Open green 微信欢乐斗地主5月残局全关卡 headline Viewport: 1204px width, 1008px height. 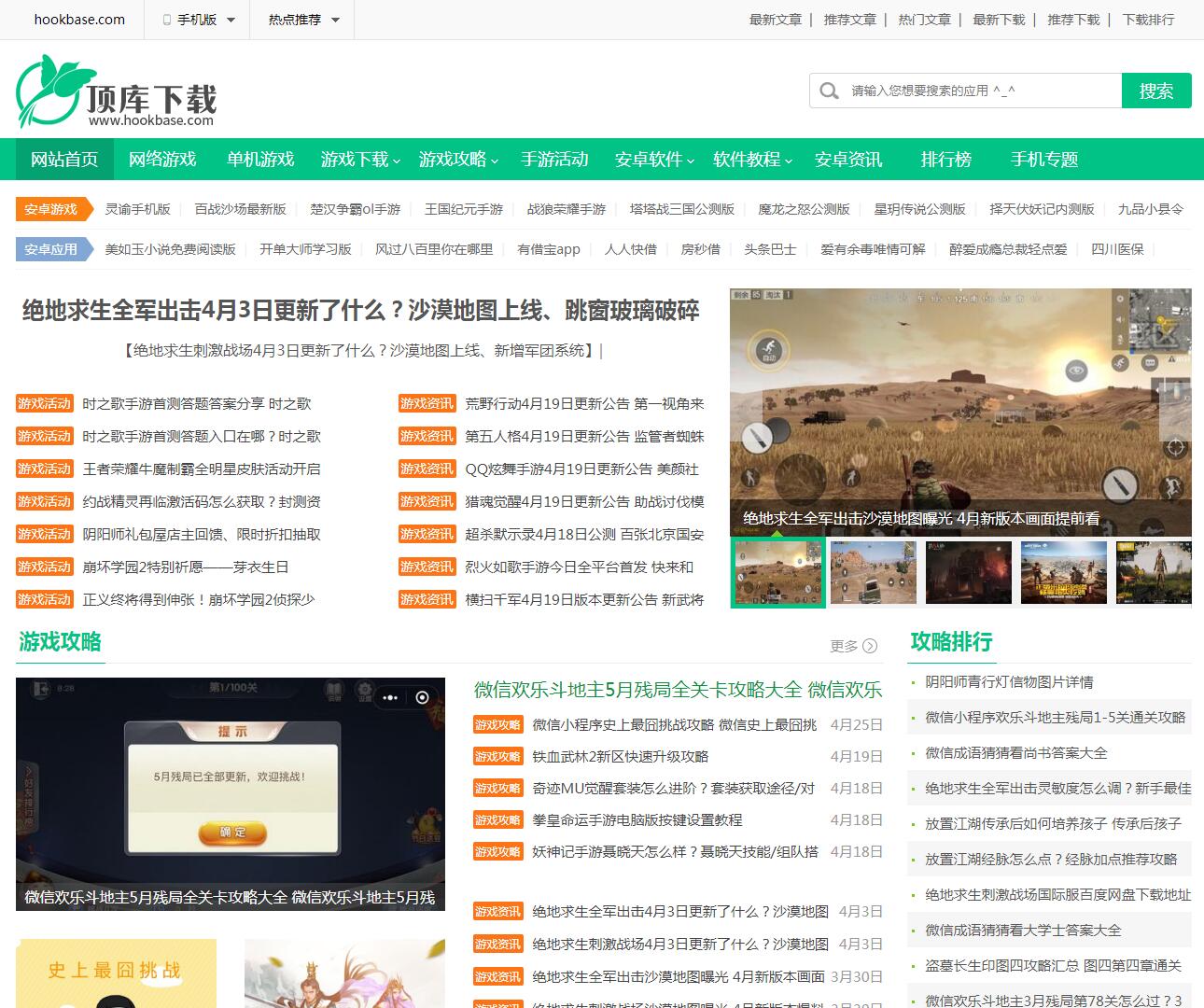pyautogui.click(x=679, y=690)
